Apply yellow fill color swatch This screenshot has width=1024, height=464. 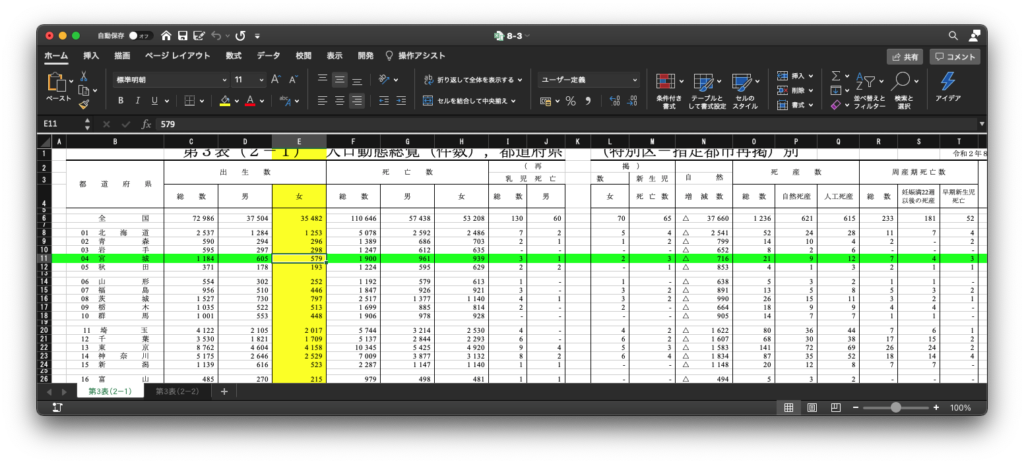pos(225,101)
